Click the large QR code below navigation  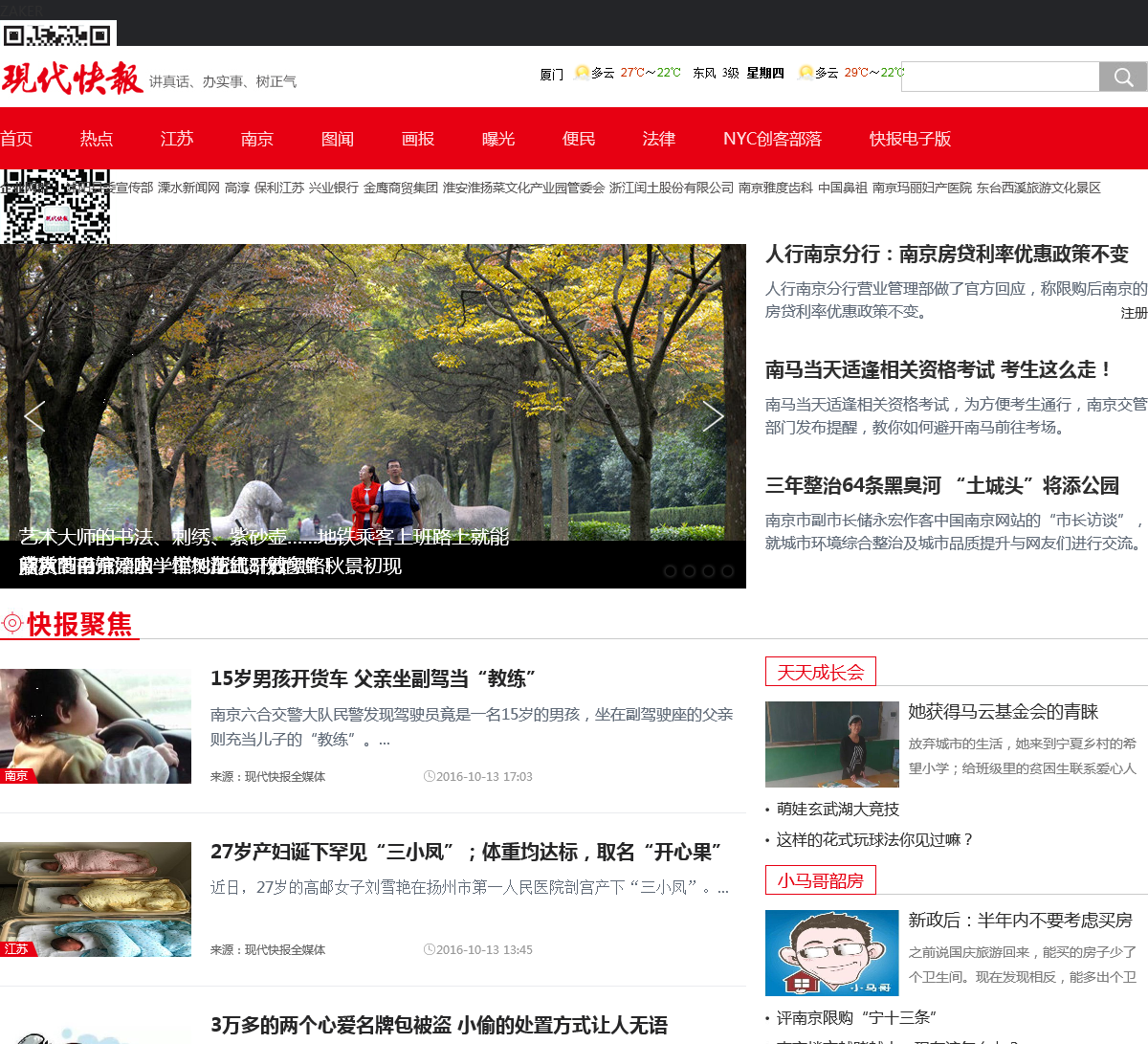coord(55,206)
